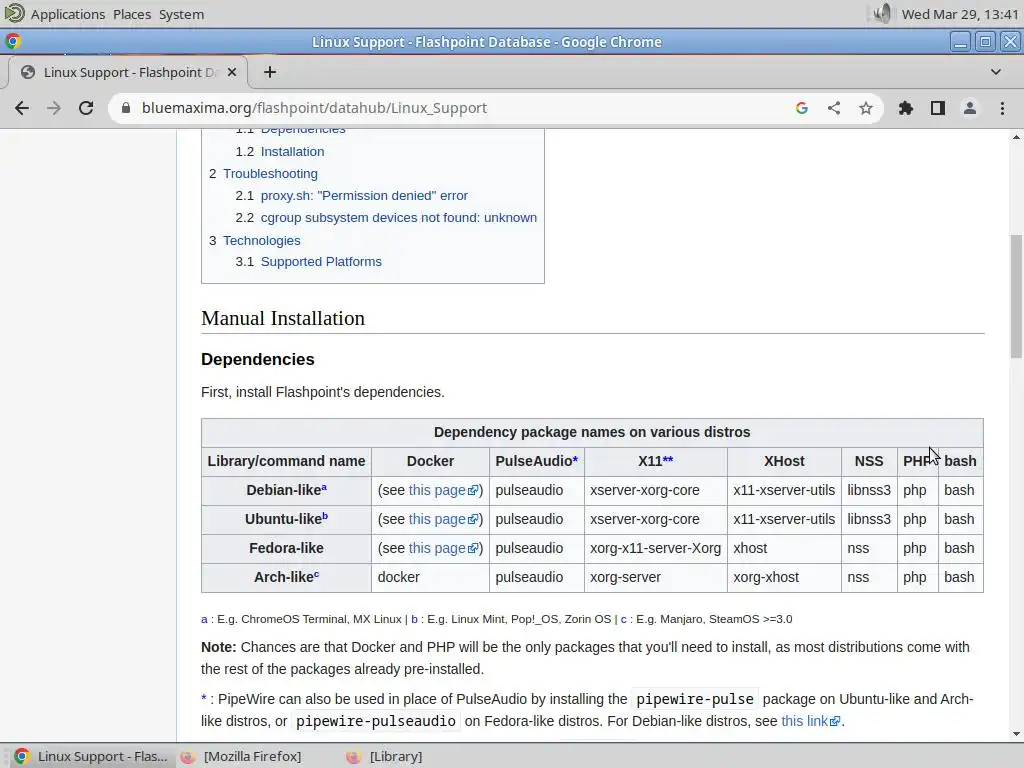Click 'pipewire-pulse' code text

point(695,699)
